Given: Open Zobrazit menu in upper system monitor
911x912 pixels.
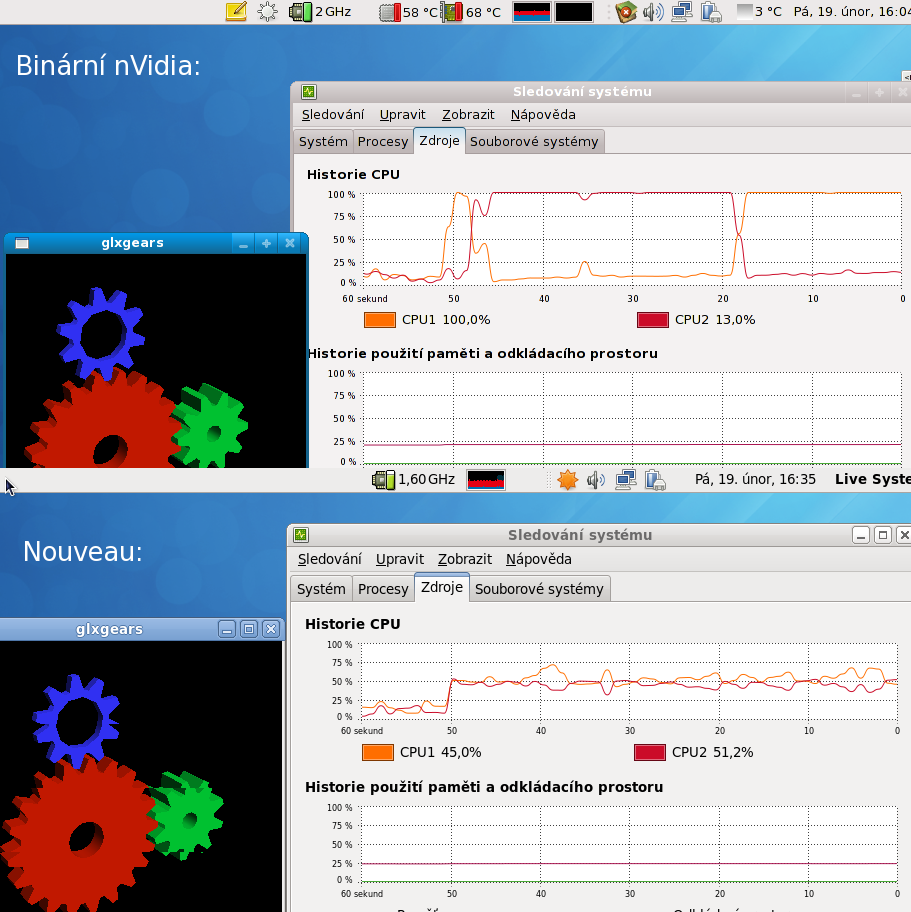Looking at the screenshot, I should pos(468,115).
